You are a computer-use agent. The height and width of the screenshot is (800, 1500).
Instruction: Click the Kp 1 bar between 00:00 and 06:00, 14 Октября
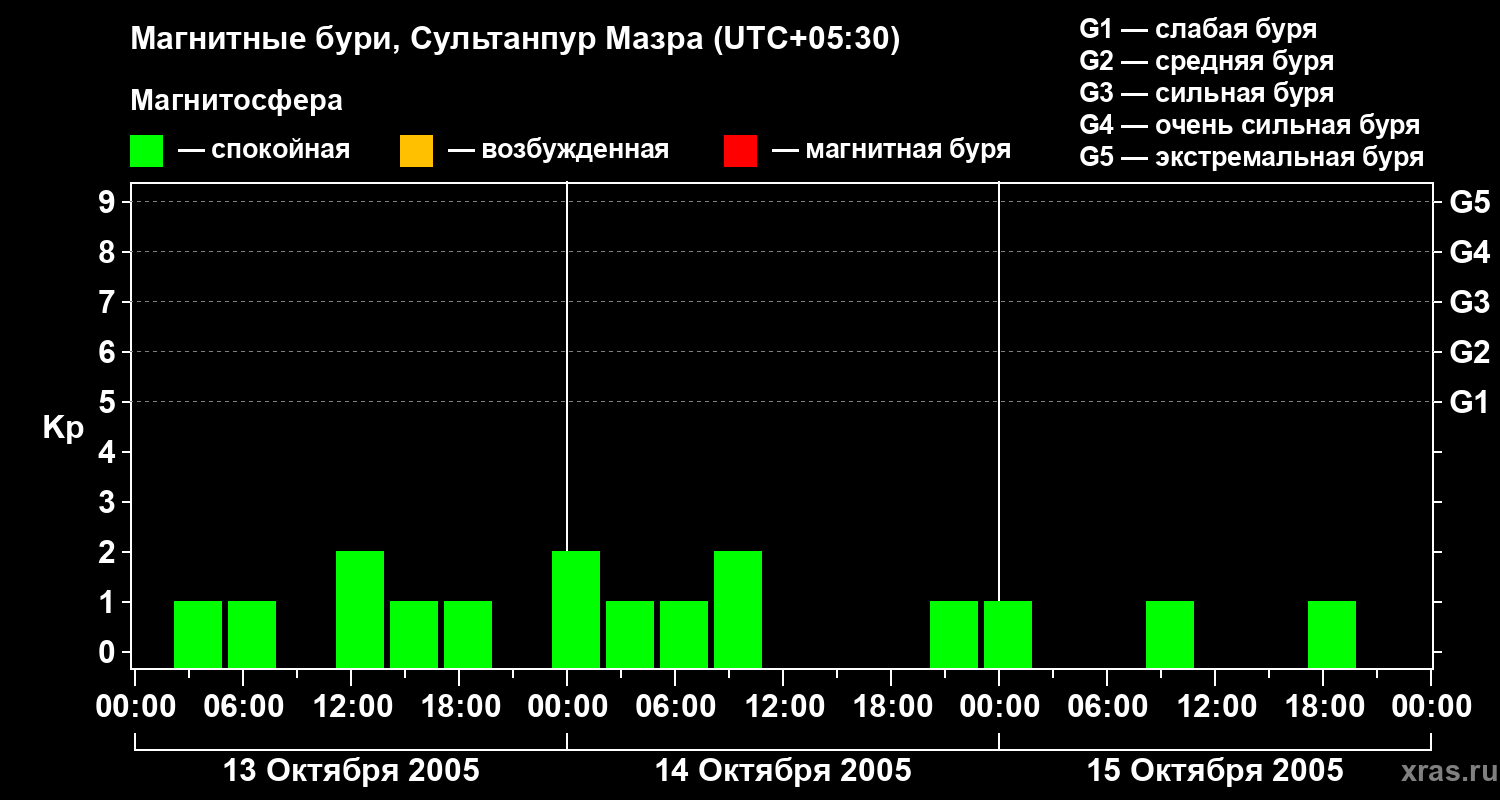pyautogui.click(x=630, y=635)
